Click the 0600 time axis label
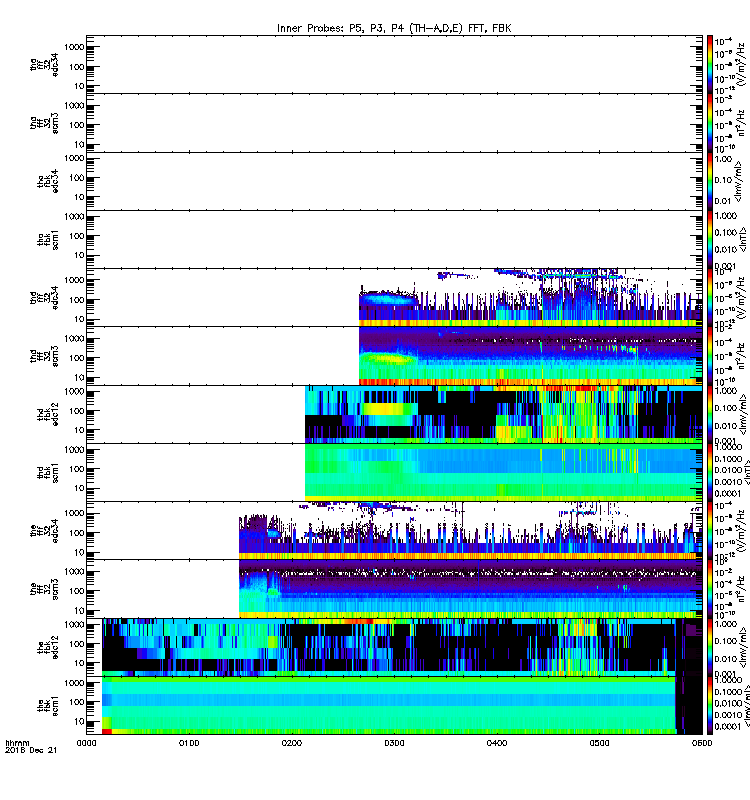 (702, 743)
